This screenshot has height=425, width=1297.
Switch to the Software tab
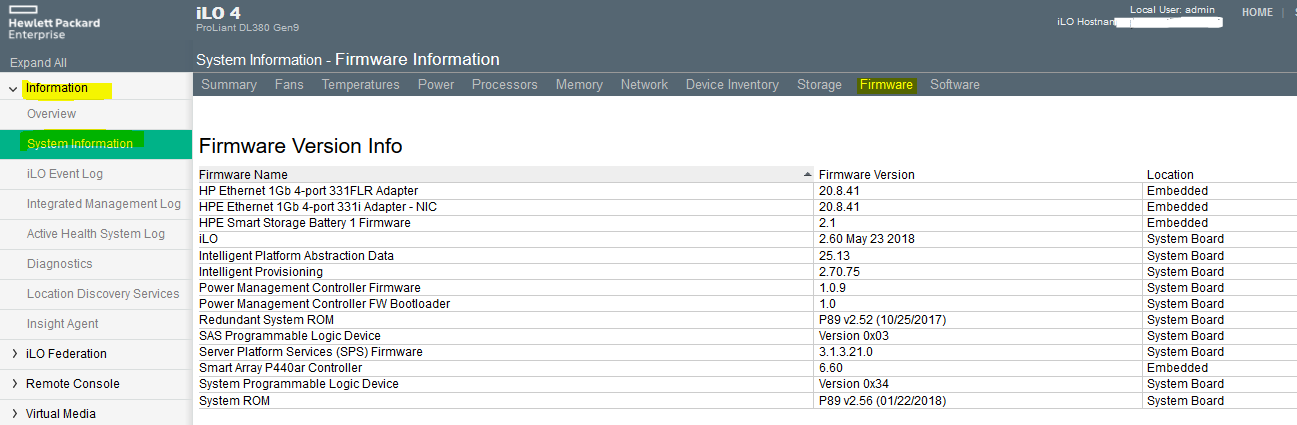[x=955, y=85]
